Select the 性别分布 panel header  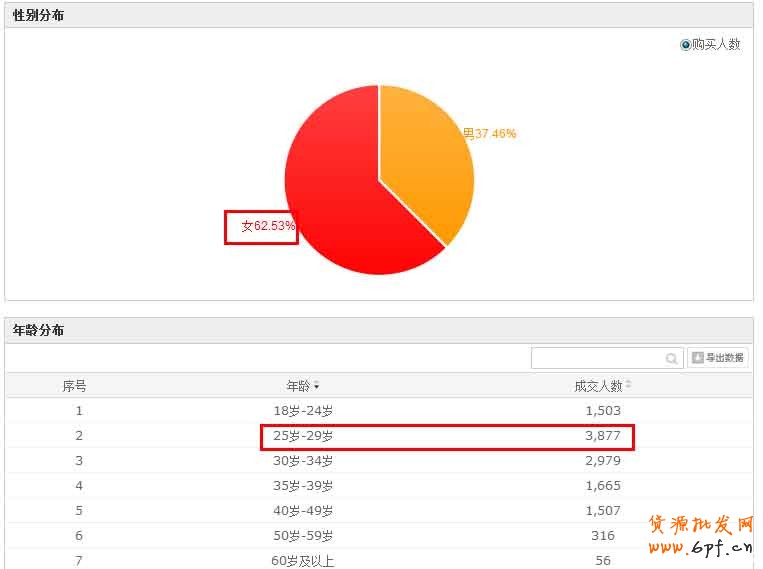[x=38, y=15]
